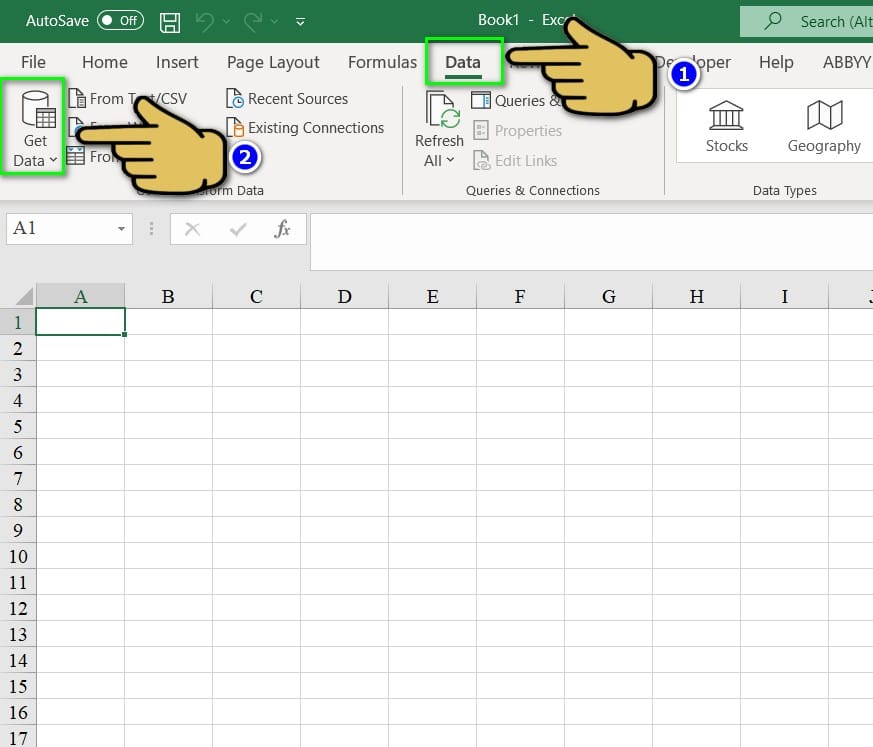Click the Insert Function (fx) icon

click(283, 228)
